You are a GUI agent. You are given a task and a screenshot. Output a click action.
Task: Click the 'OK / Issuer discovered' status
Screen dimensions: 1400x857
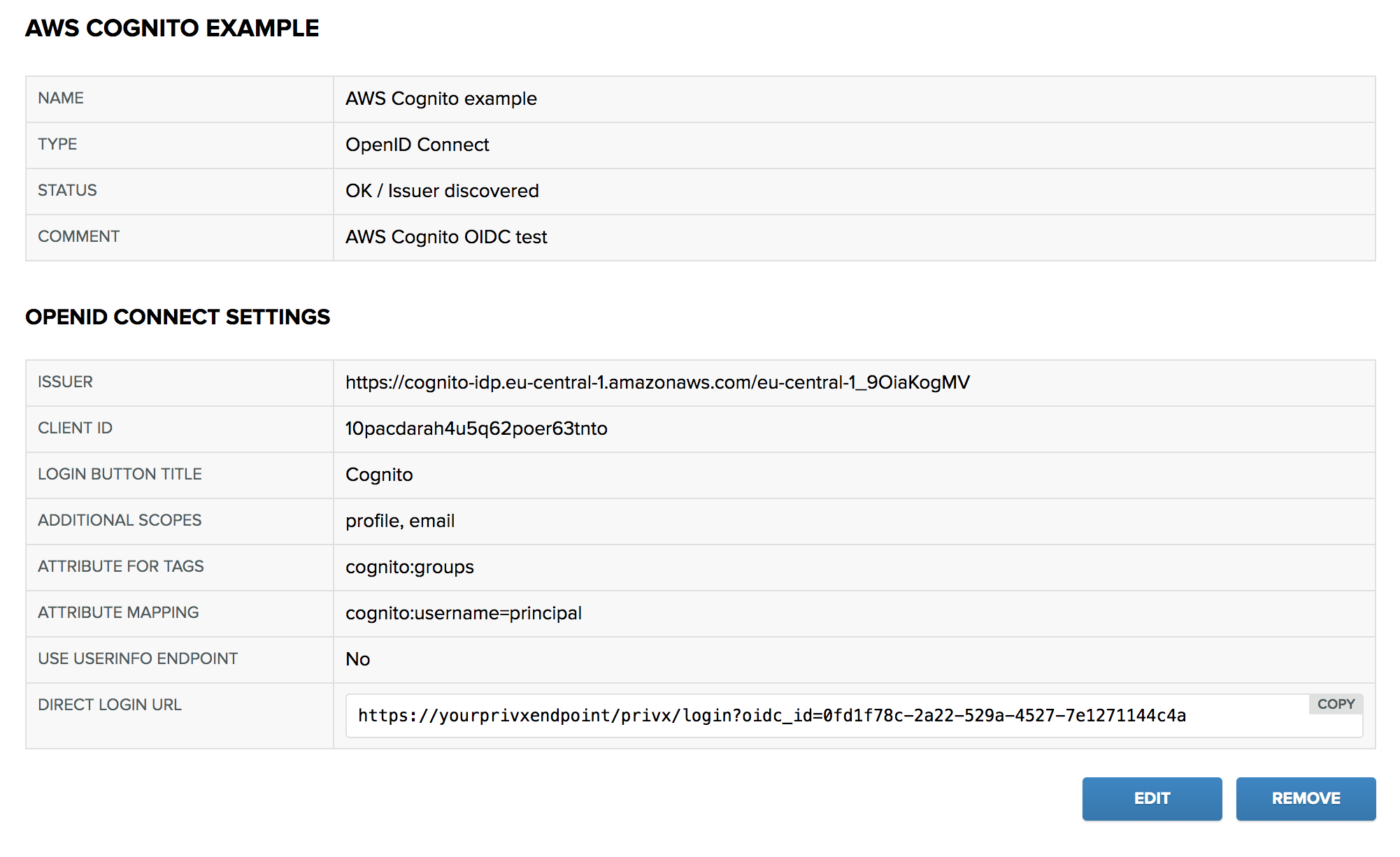442,191
